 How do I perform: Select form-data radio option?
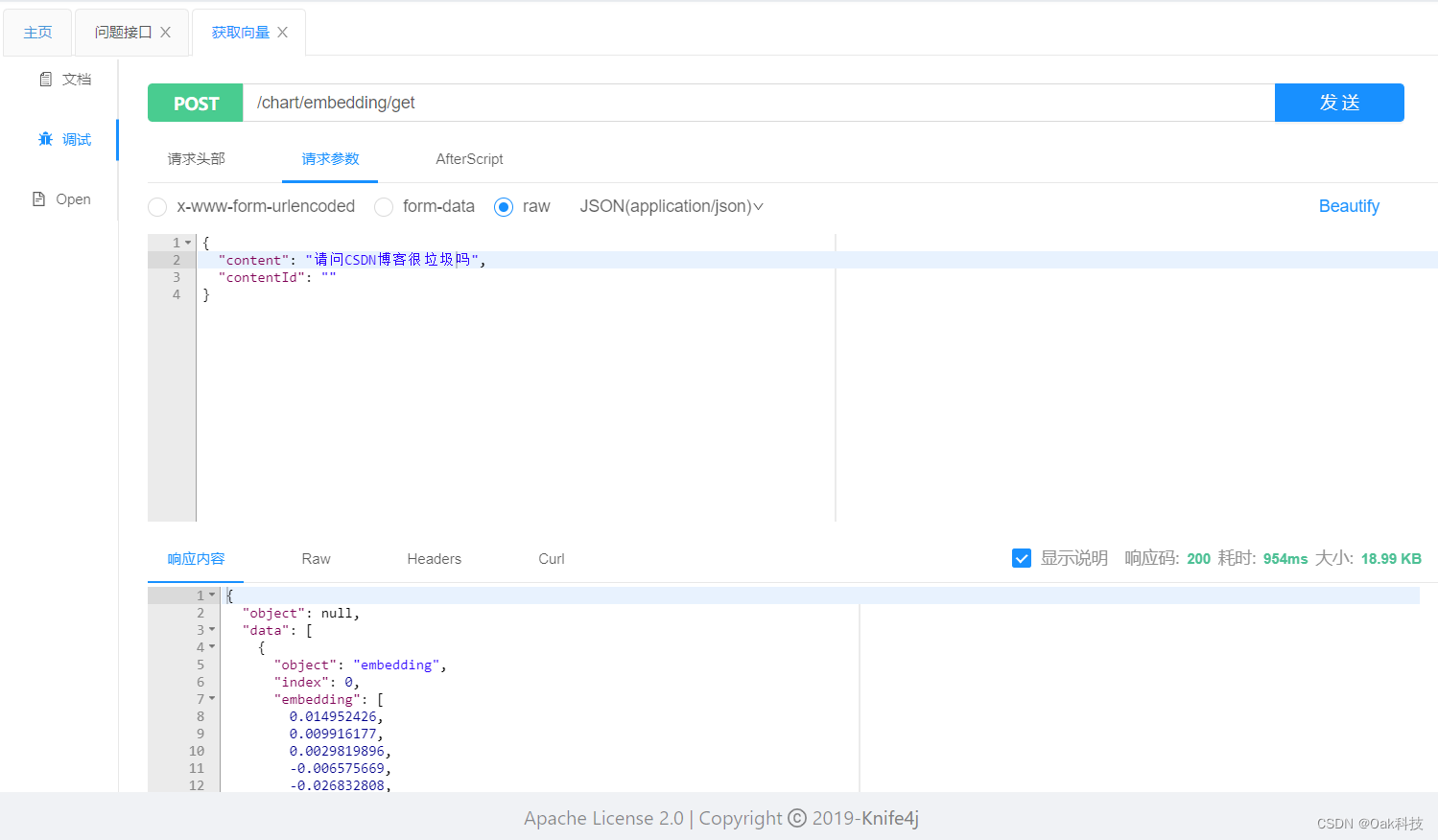[x=384, y=207]
